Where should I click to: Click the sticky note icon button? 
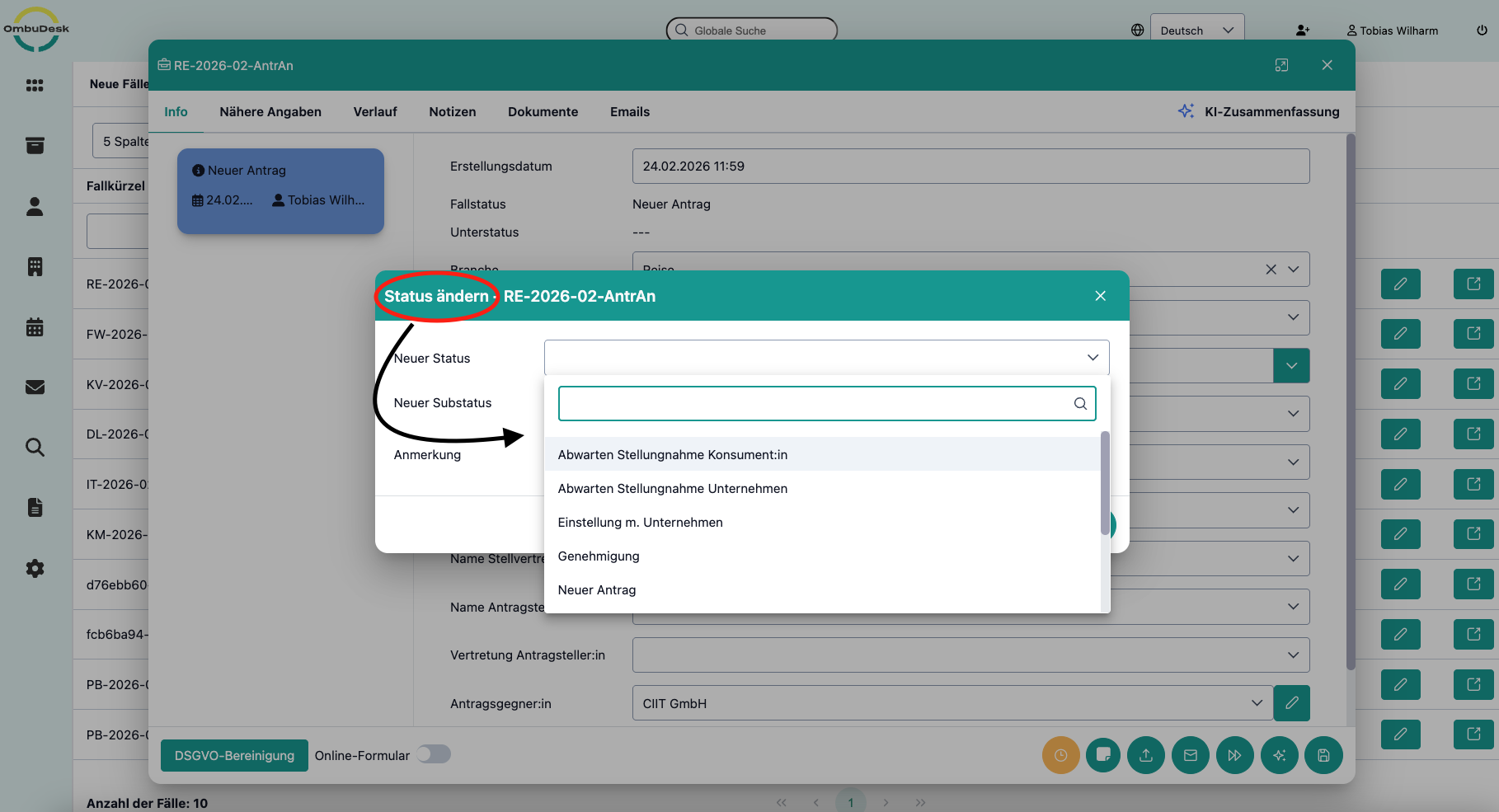[x=1103, y=755]
